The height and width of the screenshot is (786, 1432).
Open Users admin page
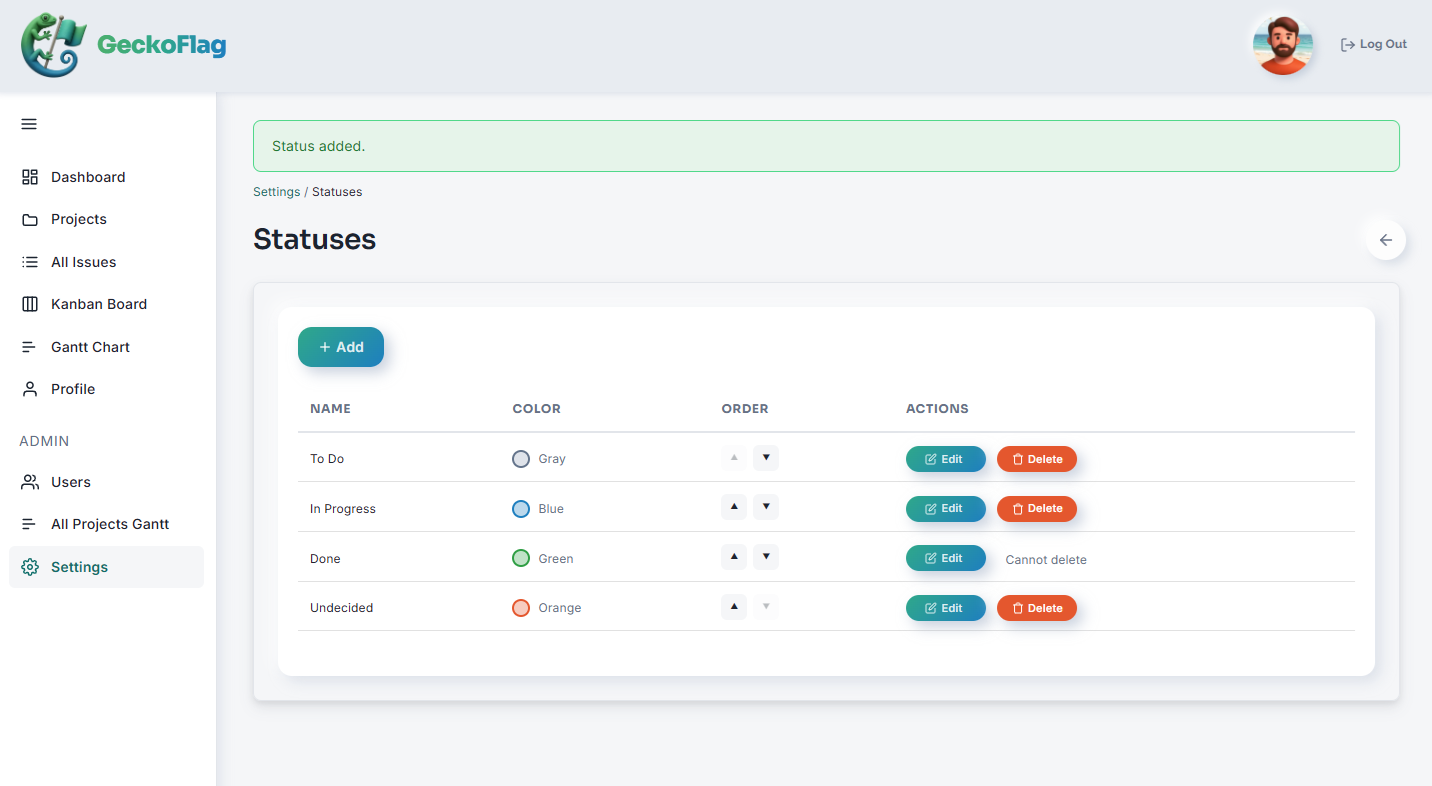pyautogui.click(x=107, y=482)
